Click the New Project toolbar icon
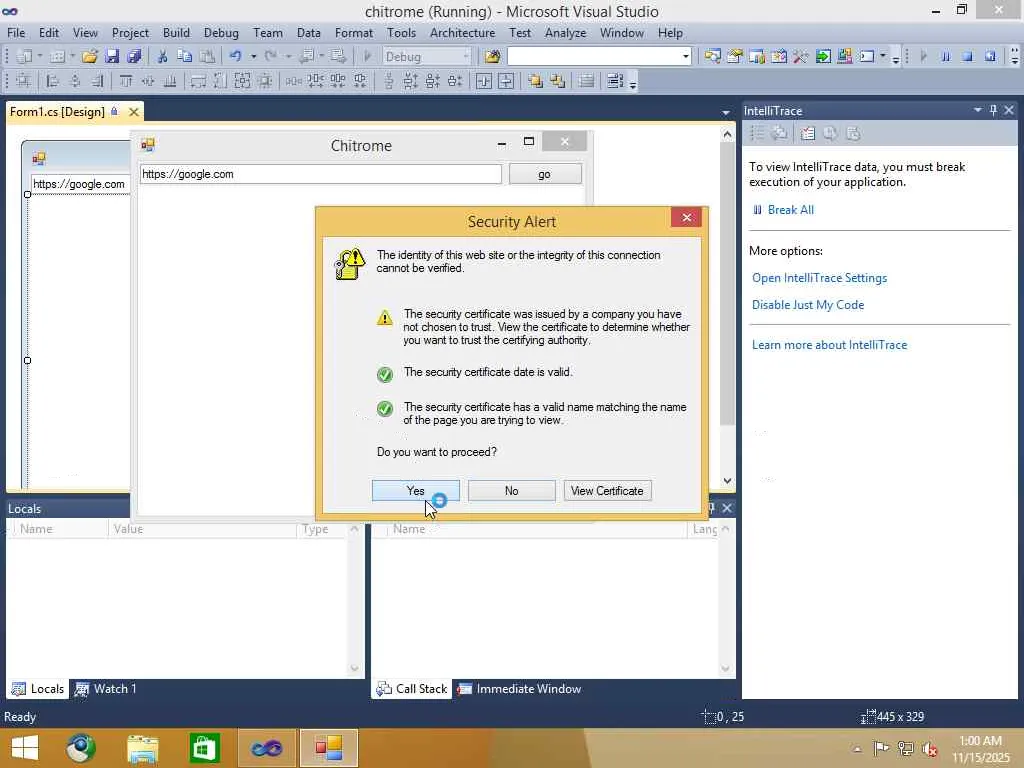 click(x=24, y=57)
